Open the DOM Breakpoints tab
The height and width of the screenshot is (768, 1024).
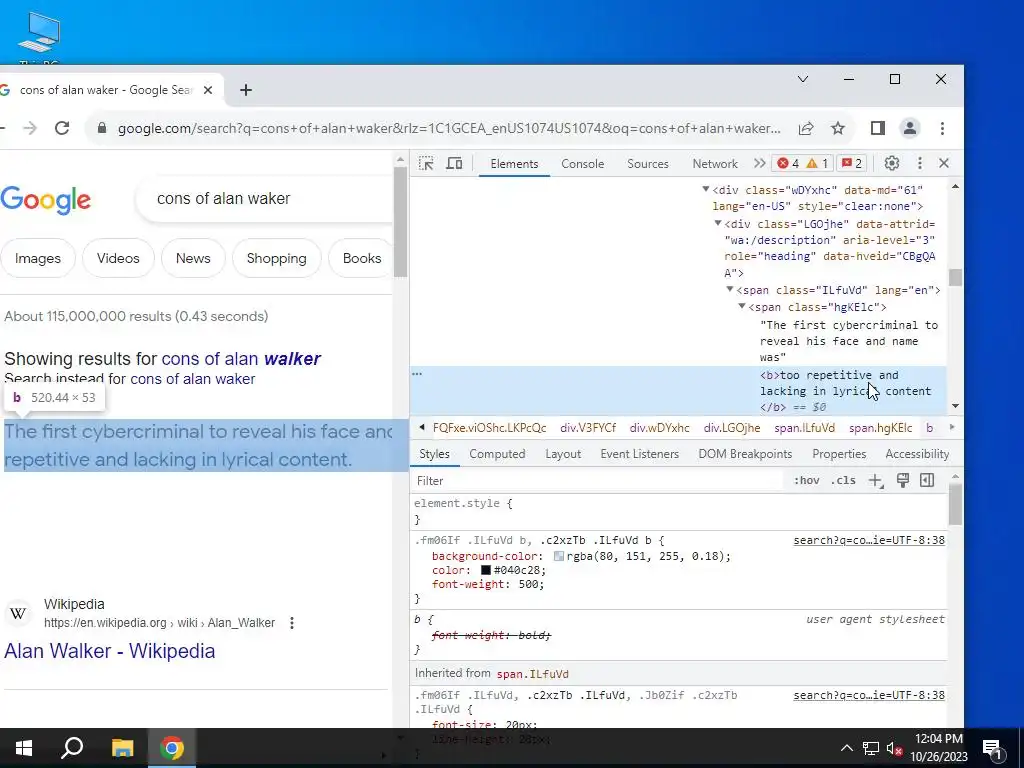(745, 454)
